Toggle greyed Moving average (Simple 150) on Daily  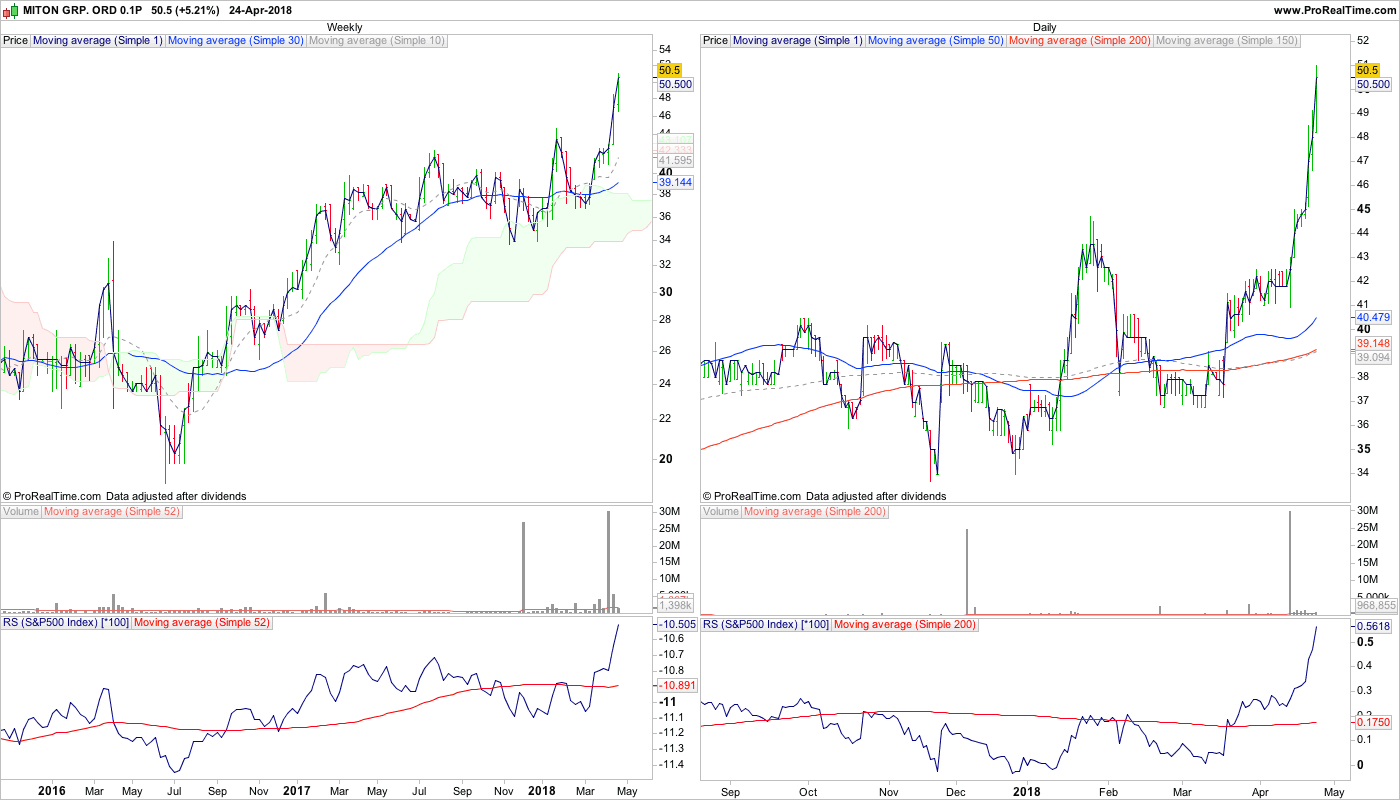(1226, 41)
